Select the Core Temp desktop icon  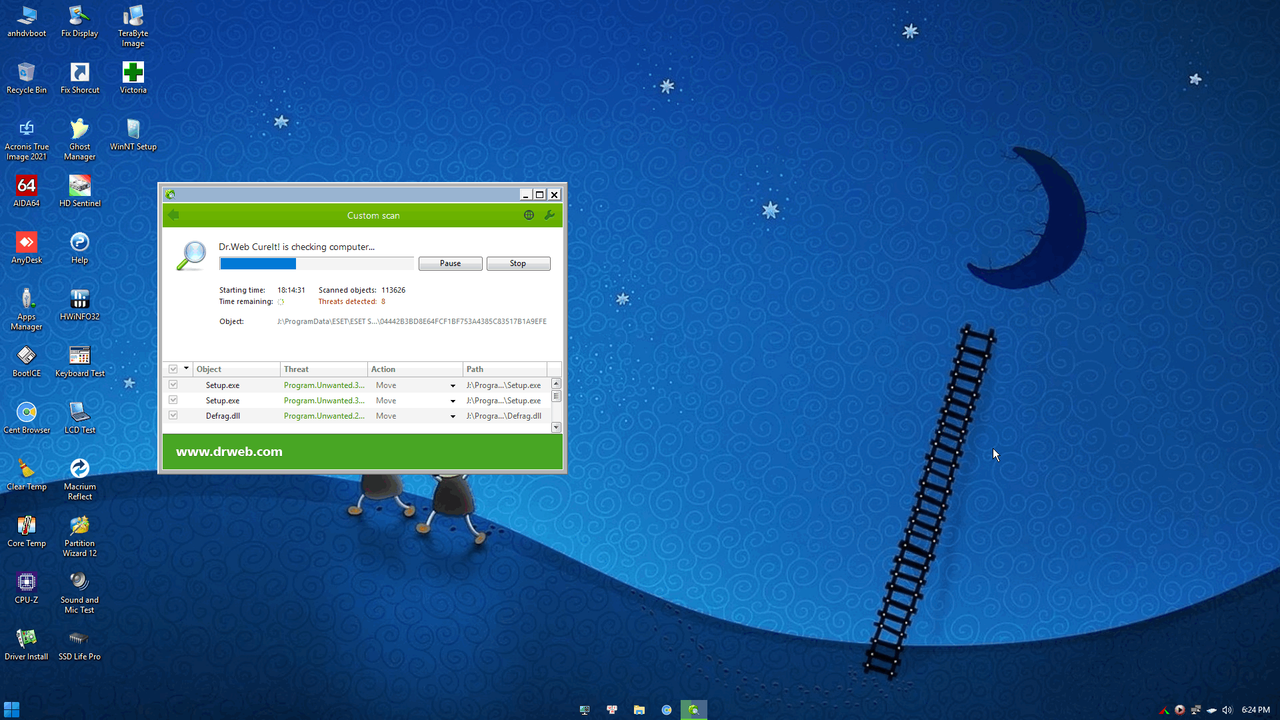(x=26, y=531)
